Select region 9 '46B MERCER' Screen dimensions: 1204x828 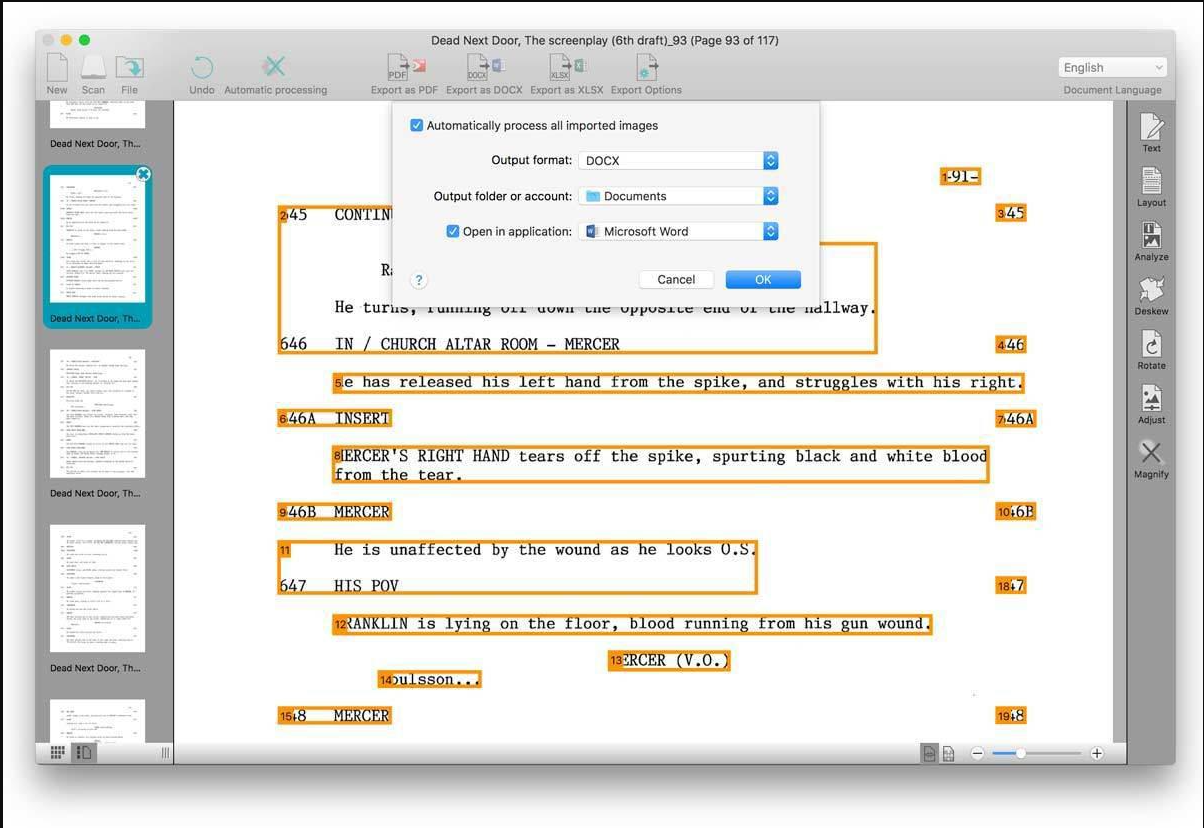pos(334,512)
